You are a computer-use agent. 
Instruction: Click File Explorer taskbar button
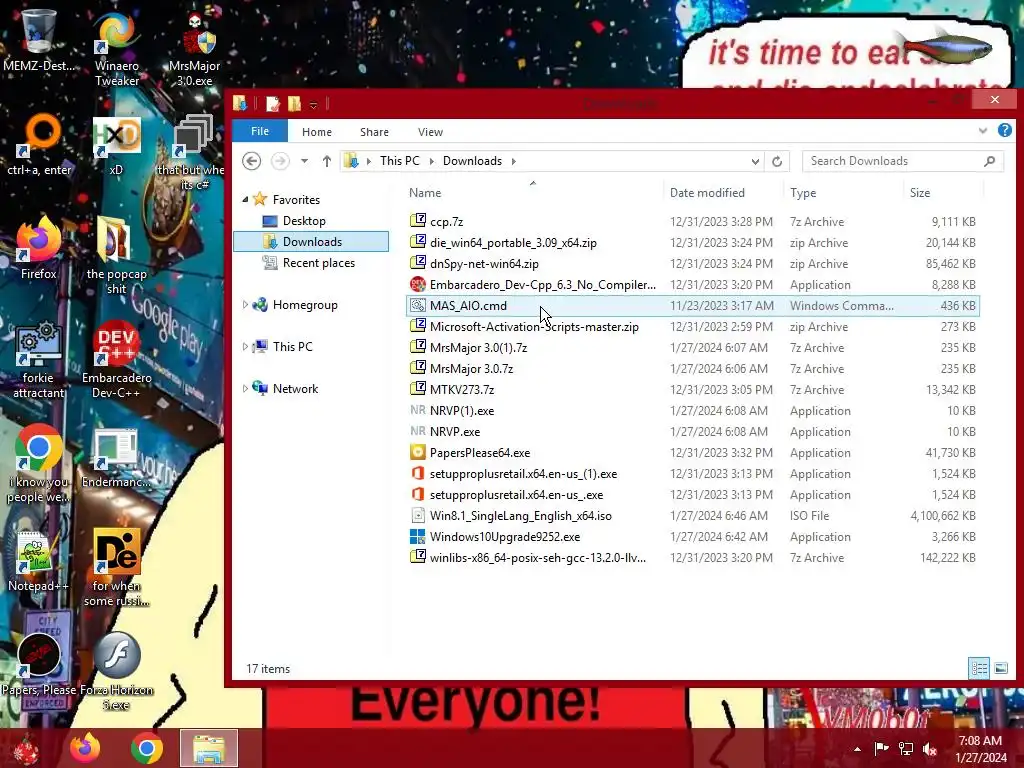point(208,748)
